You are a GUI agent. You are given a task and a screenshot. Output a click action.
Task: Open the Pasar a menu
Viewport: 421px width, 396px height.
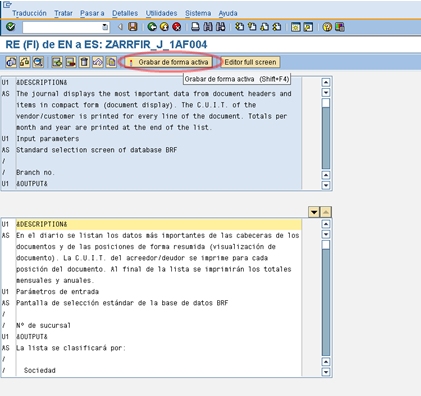(92, 13)
